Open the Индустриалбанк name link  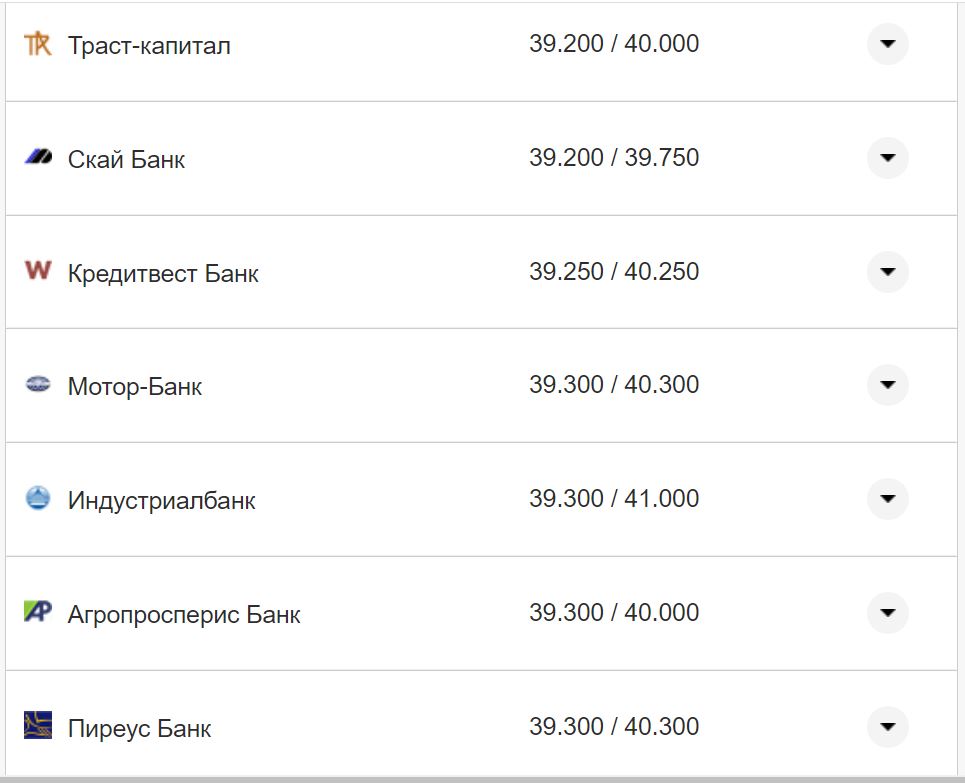point(160,500)
